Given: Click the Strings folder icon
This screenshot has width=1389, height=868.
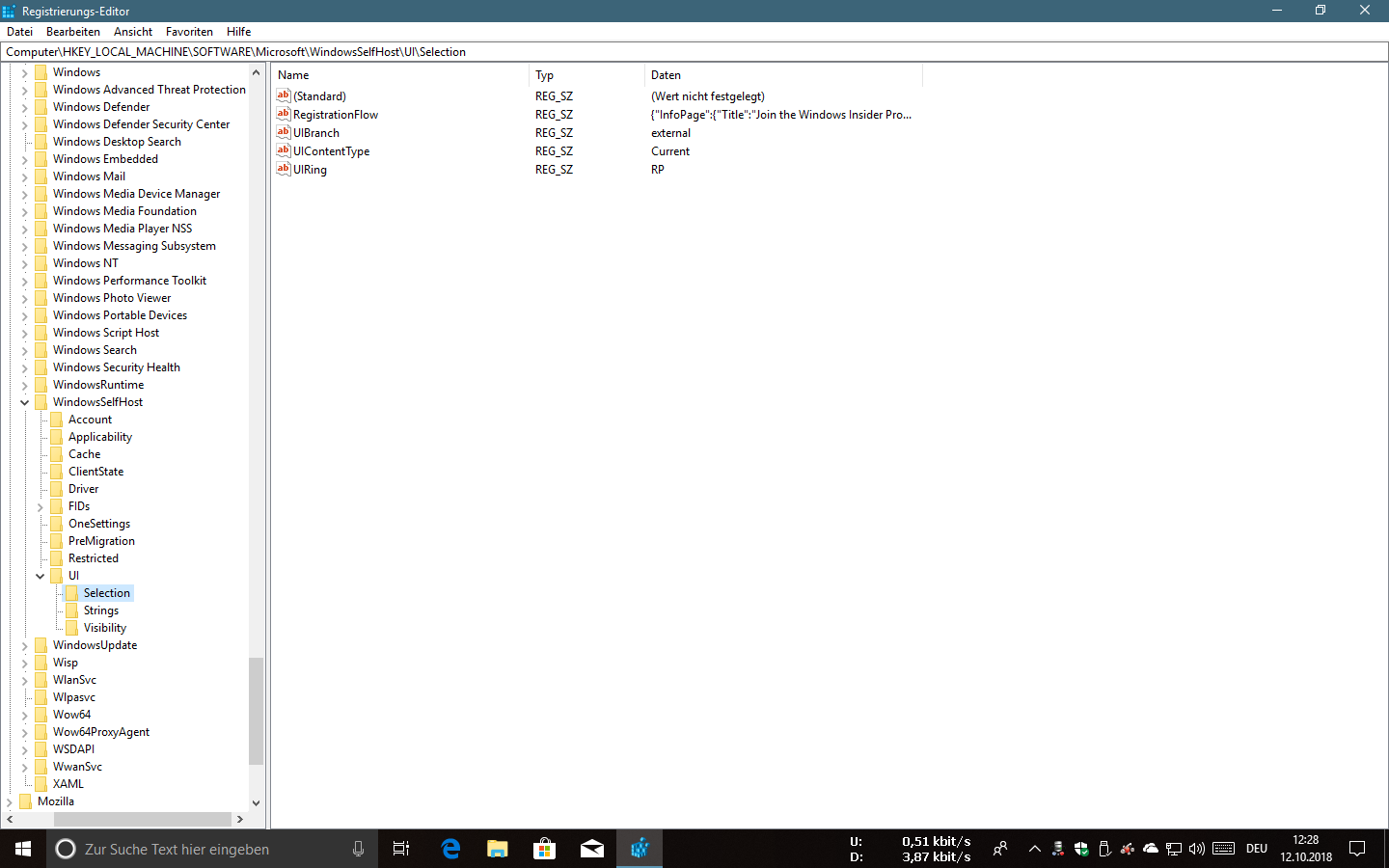Looking at the screenshot, I should point(71,610).
